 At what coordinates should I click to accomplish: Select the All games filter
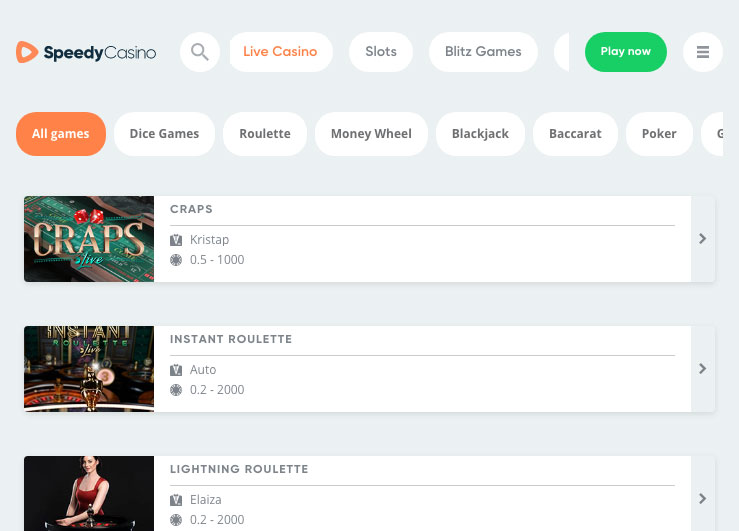[61, 134]
